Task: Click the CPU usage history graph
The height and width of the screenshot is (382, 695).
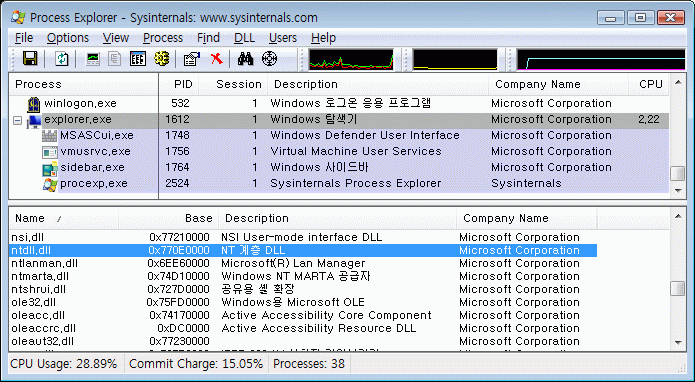Action: click(x=351, y=59)
